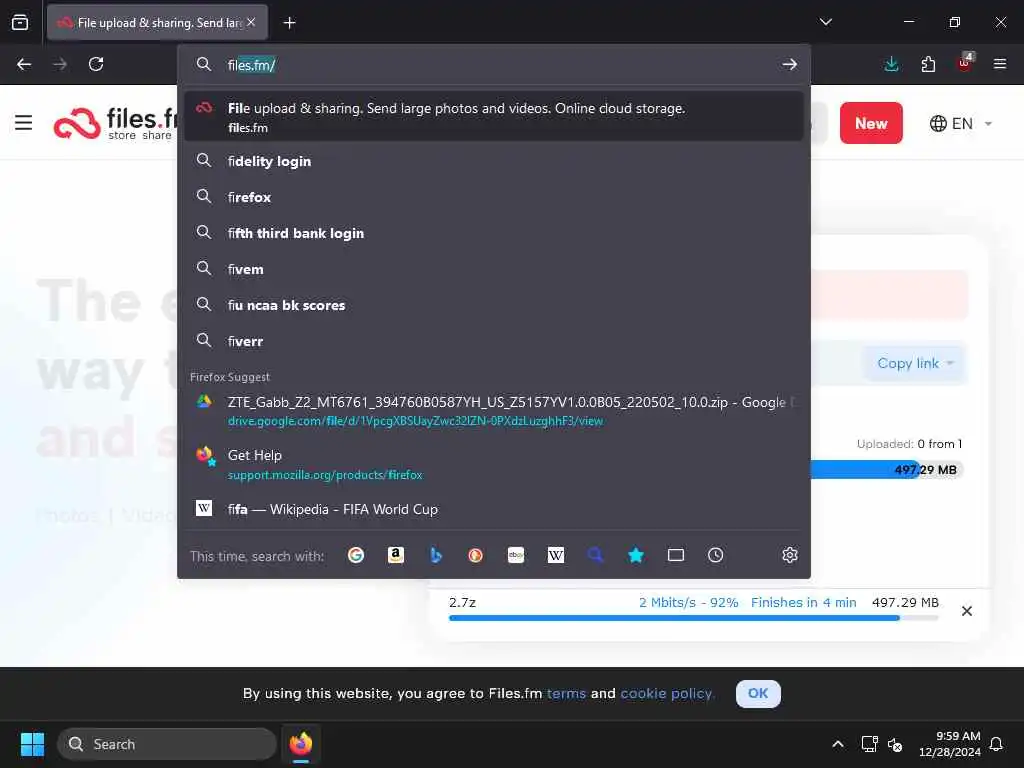The width and height of the screenshot is (1024, 768).
Task: Search history clock icon
Action: tap(716, 555)
